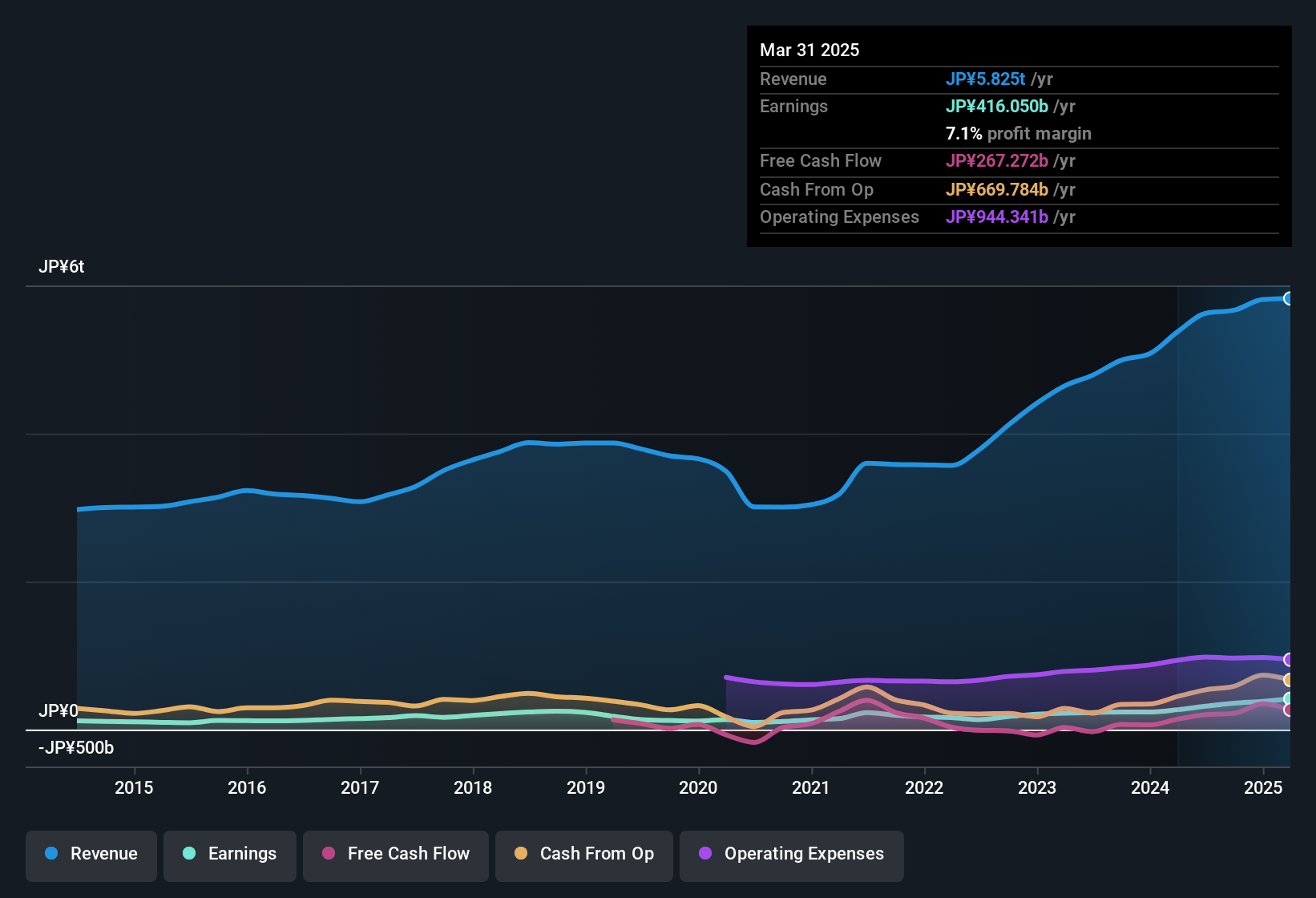
Task: Click the purple Operating Expenses endpoint marker
Action: pos(1288,659)
